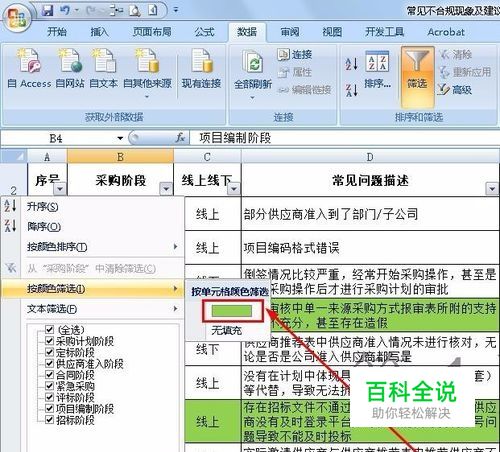
Task: Switch to 开始 ribbon tab
Action: tap(57, 32)
